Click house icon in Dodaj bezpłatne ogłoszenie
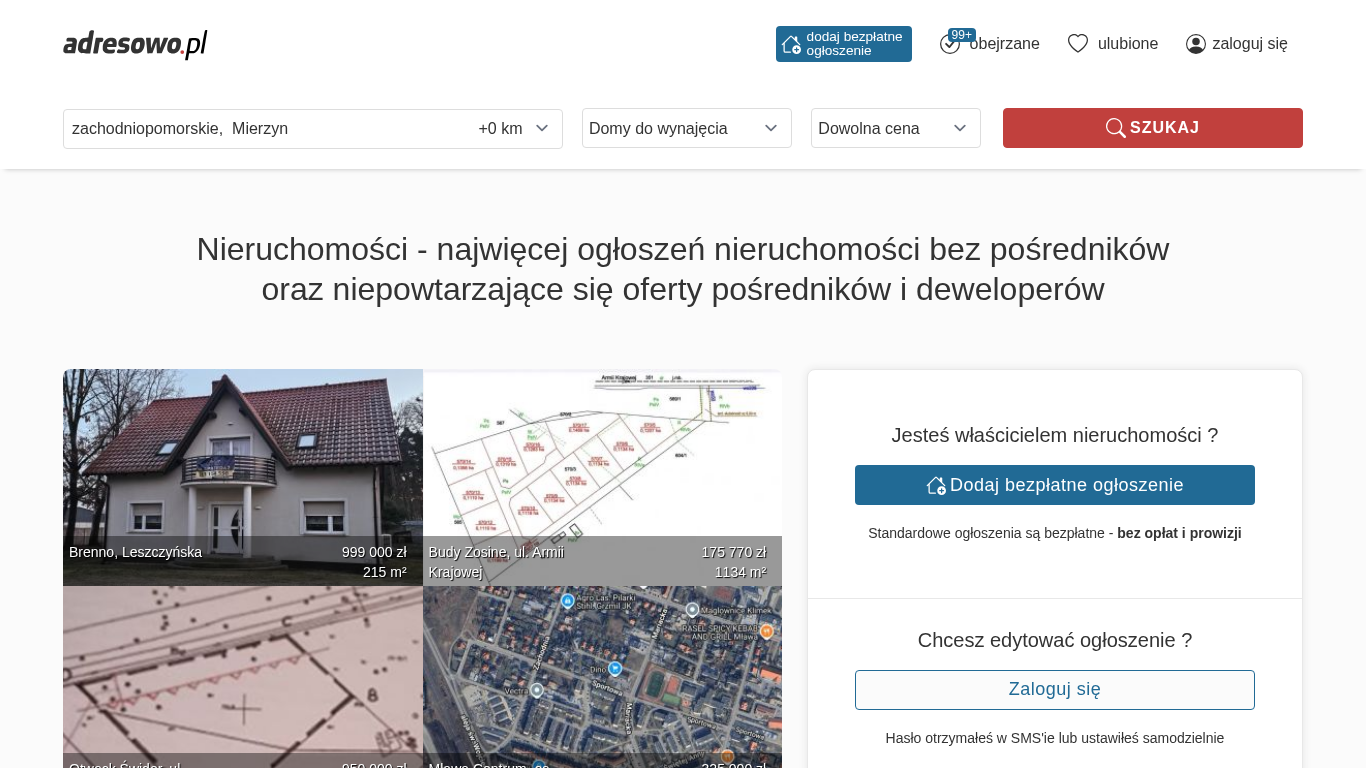This screenshot has height=768, width=1366. (x=936, y=485)
